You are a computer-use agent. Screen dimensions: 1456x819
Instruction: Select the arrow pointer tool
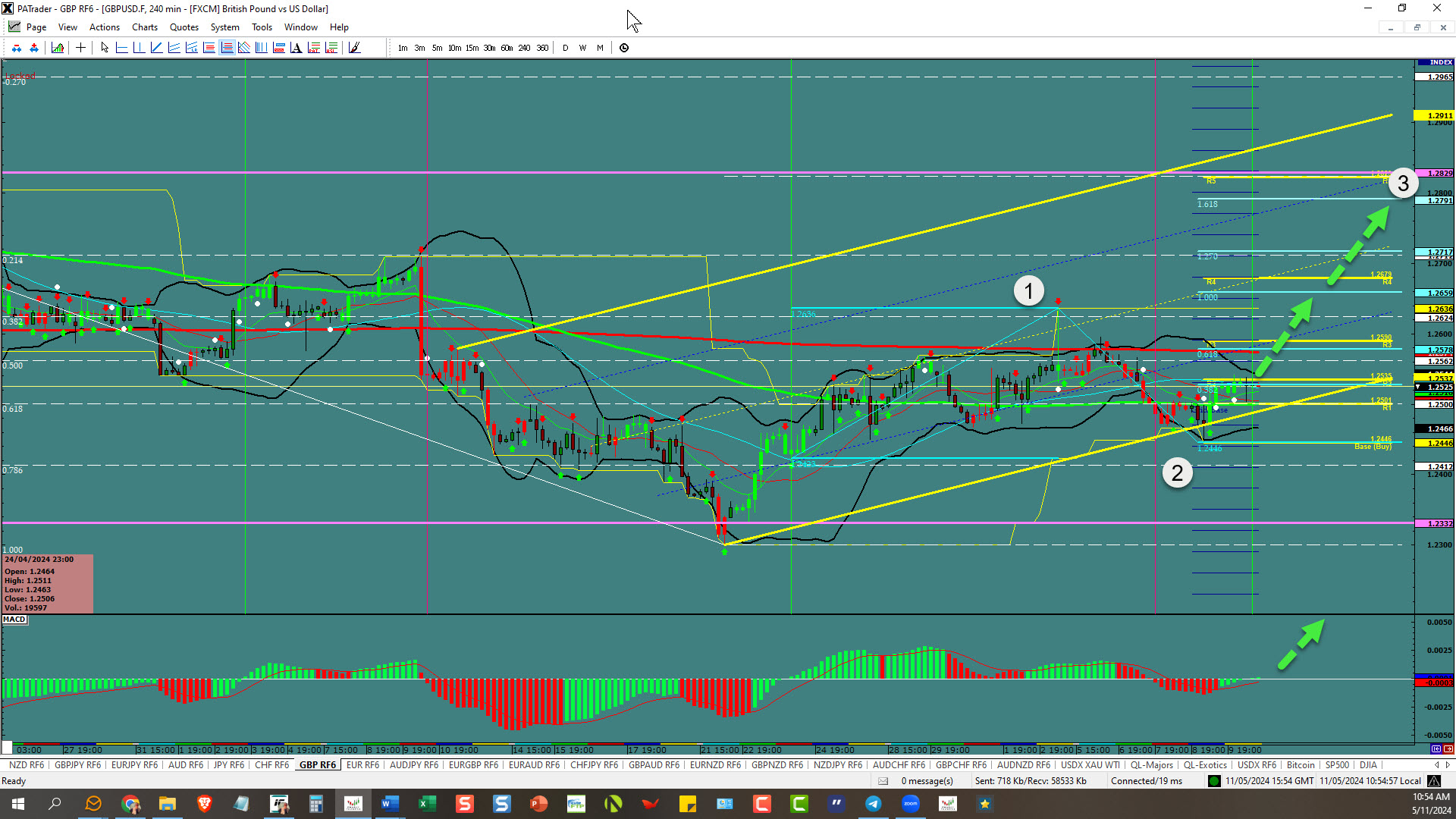105,48
